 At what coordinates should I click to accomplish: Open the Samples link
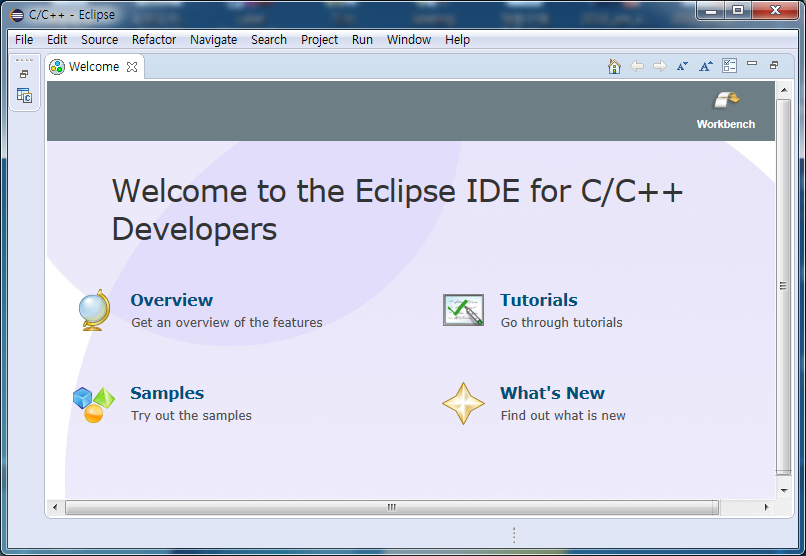[x=167, y=393]
